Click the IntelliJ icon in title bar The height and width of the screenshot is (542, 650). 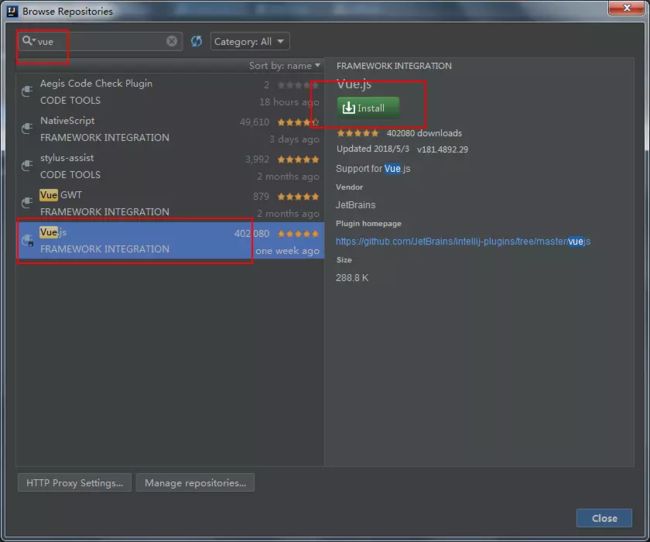click(x=12, y=11)
